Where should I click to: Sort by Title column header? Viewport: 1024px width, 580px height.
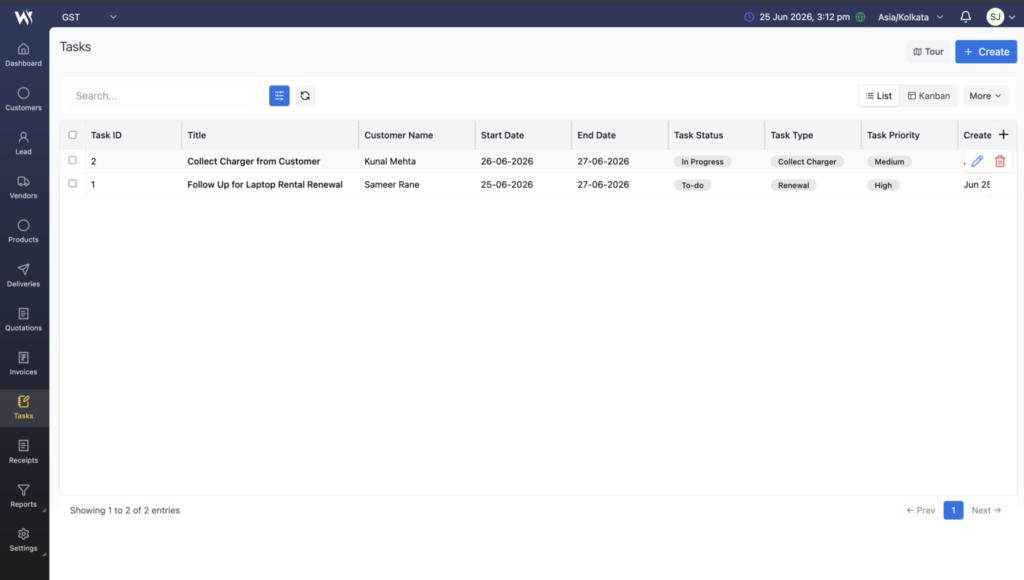pos(197,135)
